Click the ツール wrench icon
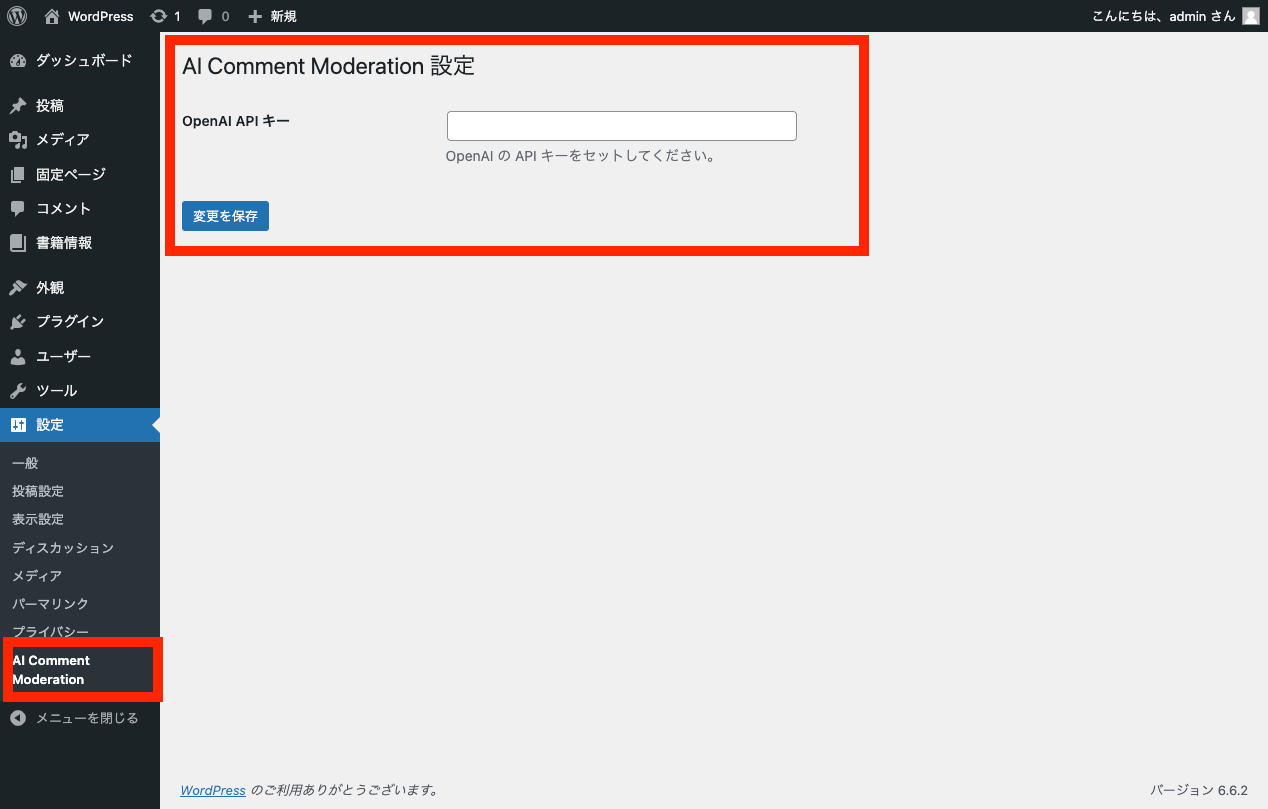Image resolution: width=1268 pixels, height=809 pixels. pyautogui.click(x=18, y=391)
